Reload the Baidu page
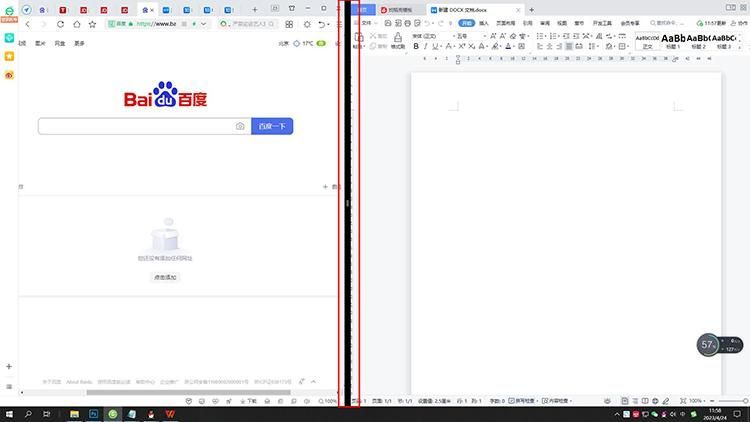This screenshot has height=422, width=750. [x=60, y=24]
